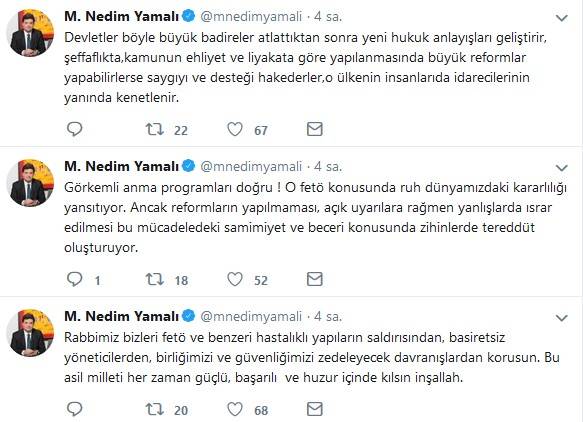The width and height of the screenshot is (583, 422).
Task: Open the '4 sa.' timestamp of third tweet
Action: click(328, 316)
